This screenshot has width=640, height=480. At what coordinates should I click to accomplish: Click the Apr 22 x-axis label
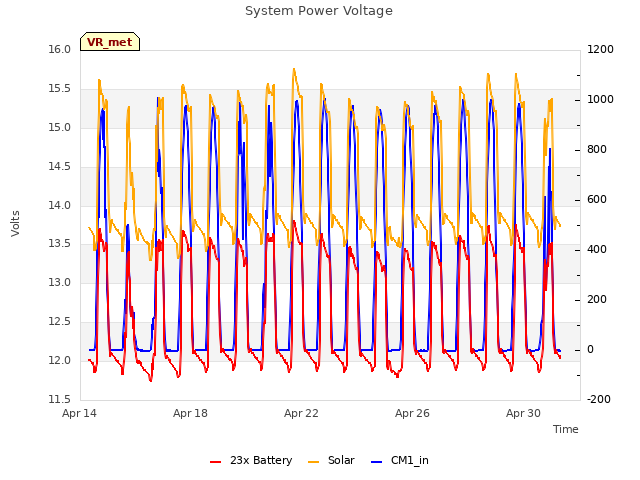[301, 413]
